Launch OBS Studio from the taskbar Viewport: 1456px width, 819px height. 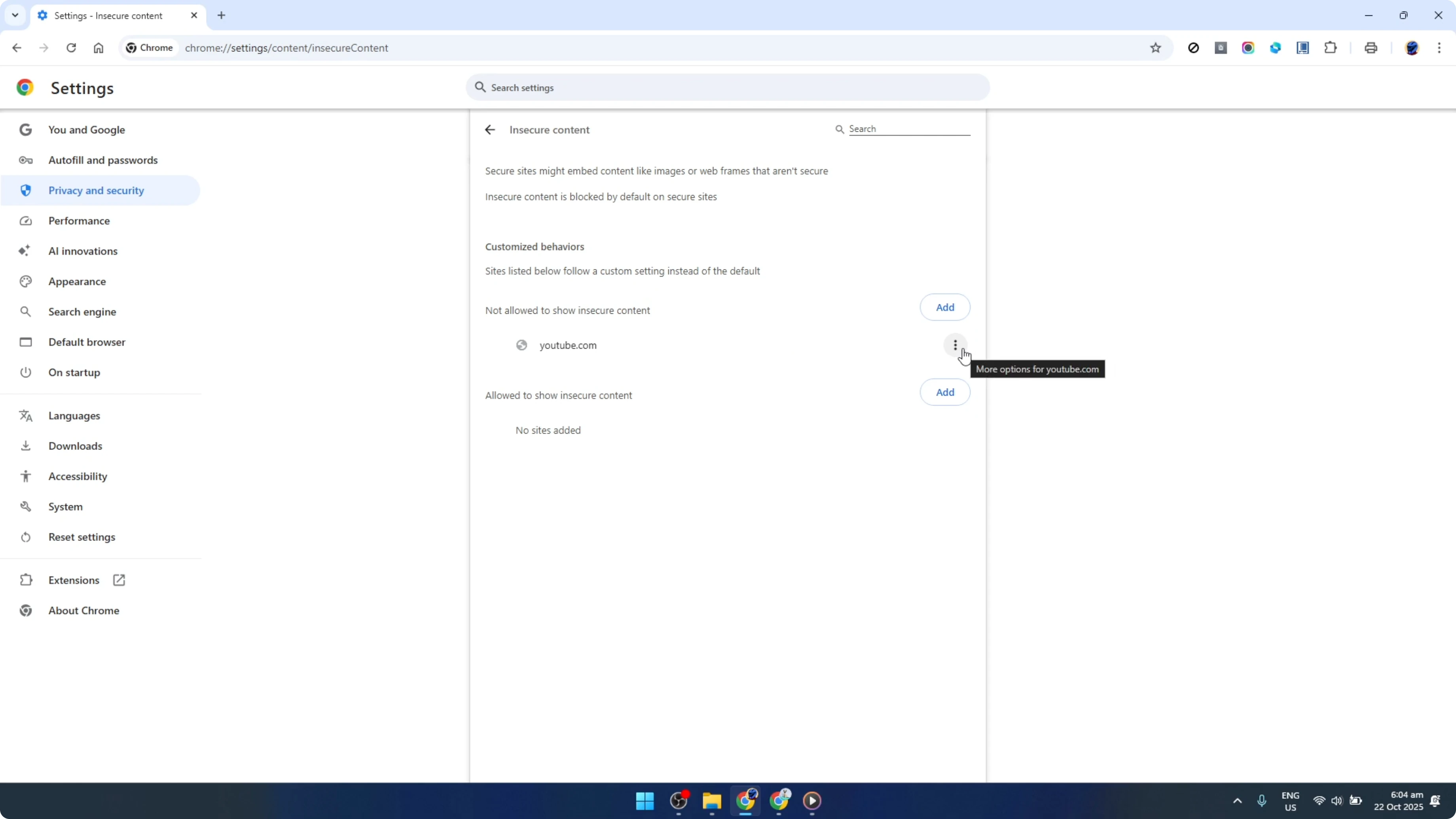678,802
